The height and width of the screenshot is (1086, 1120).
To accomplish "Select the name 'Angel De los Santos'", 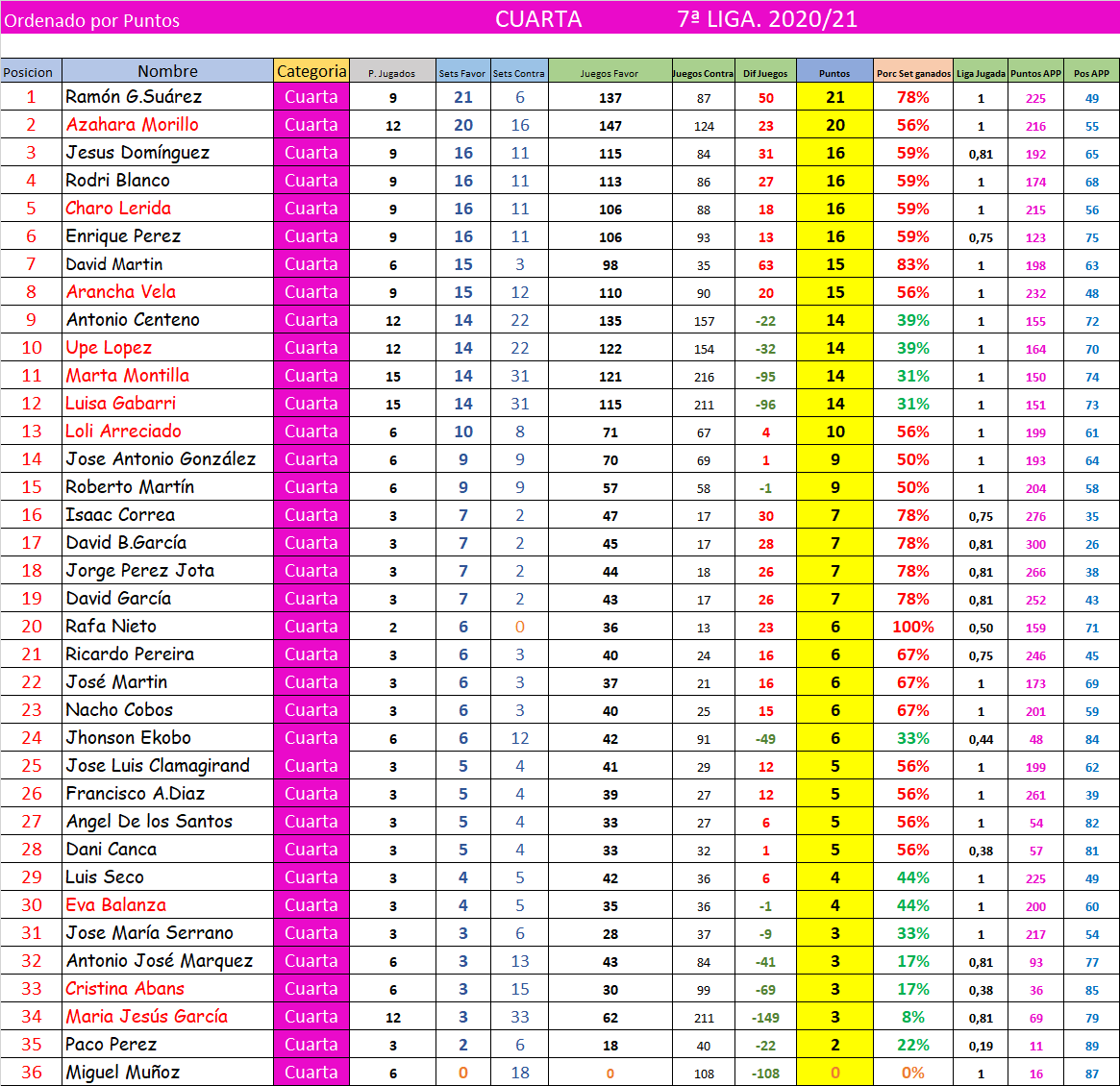I will coord(149,821).
